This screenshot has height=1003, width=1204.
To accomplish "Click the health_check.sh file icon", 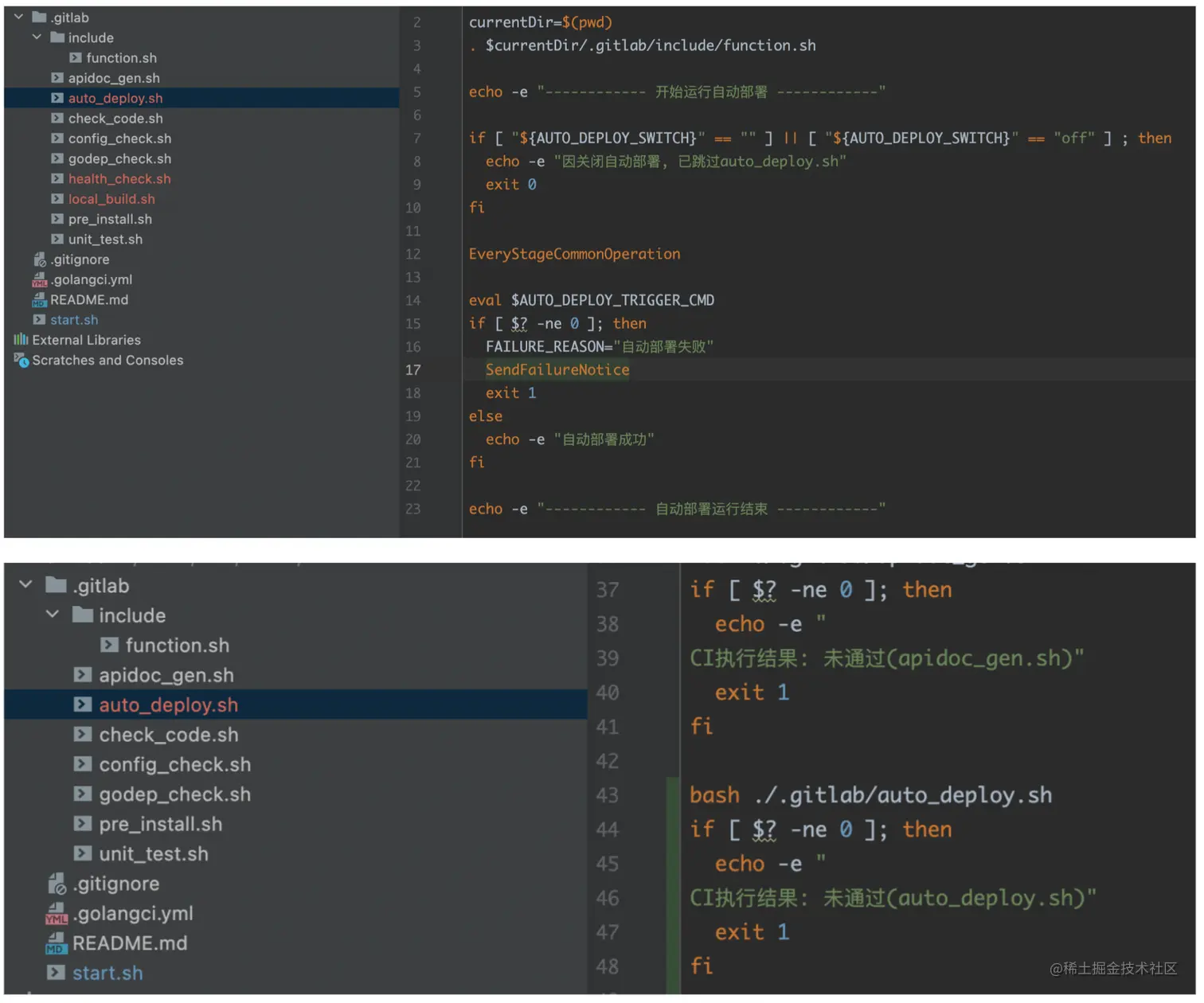I will (x=57, y=178).
